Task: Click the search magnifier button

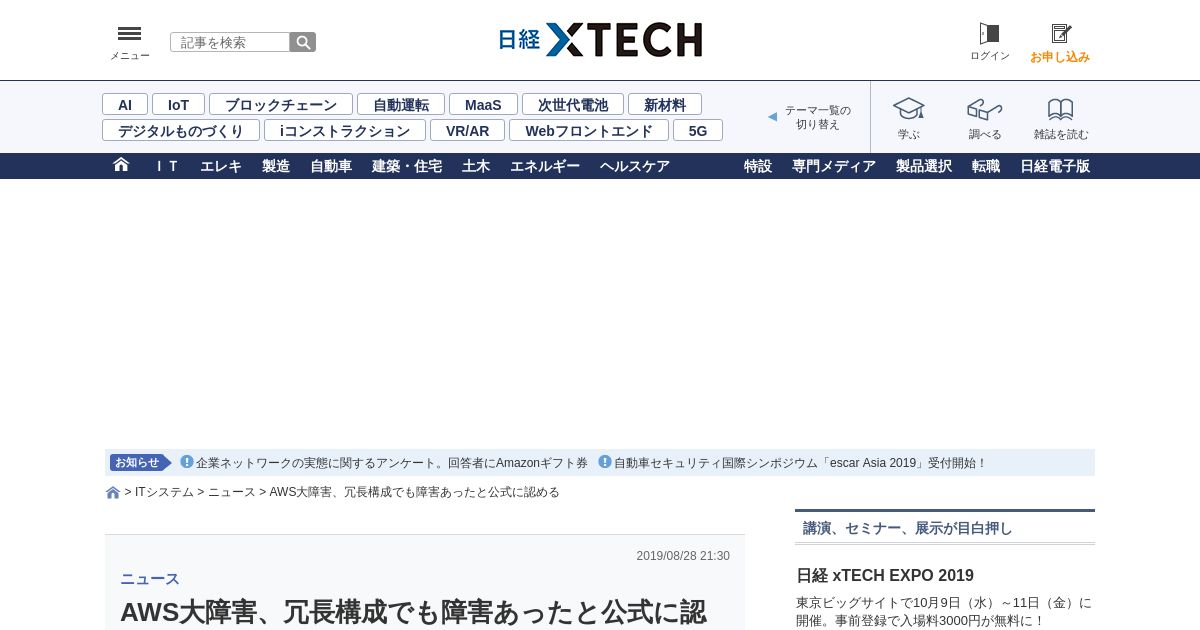Action: 303,42
